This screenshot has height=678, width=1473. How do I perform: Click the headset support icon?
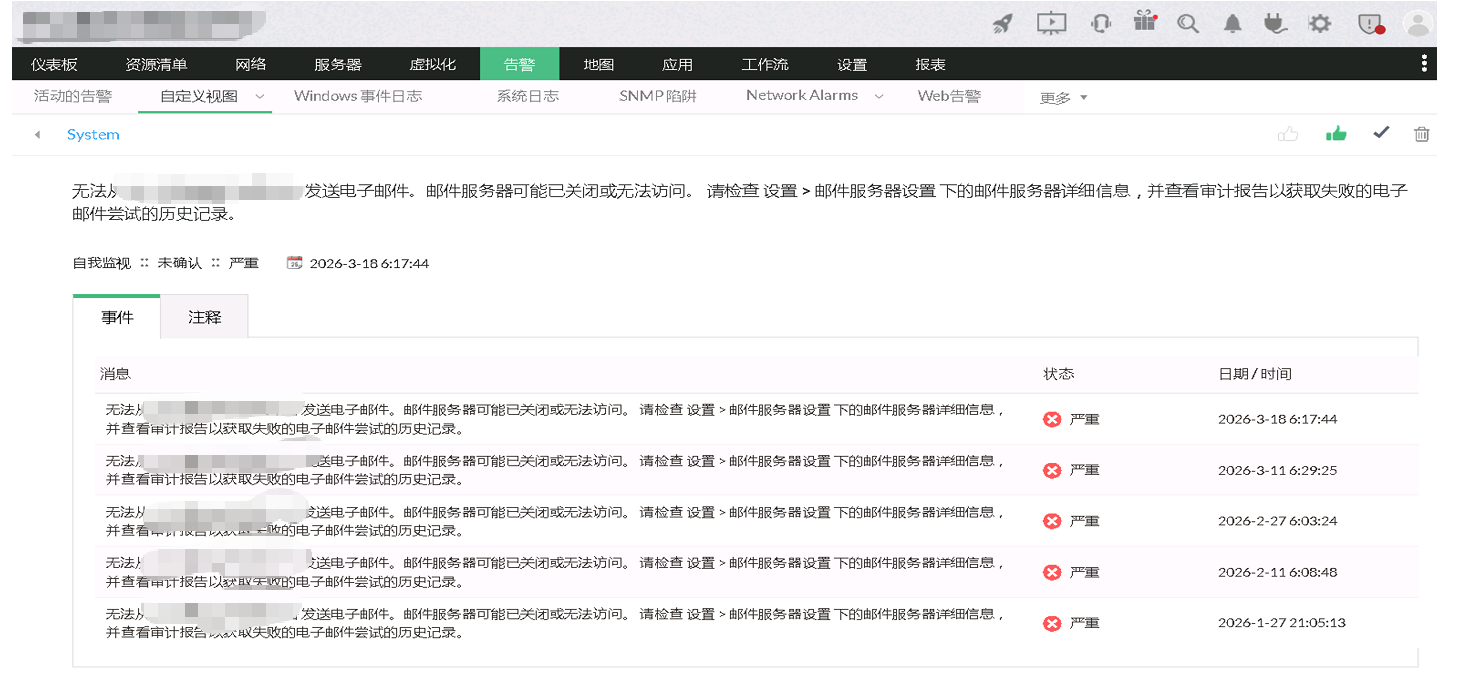tap(1100, 24)
